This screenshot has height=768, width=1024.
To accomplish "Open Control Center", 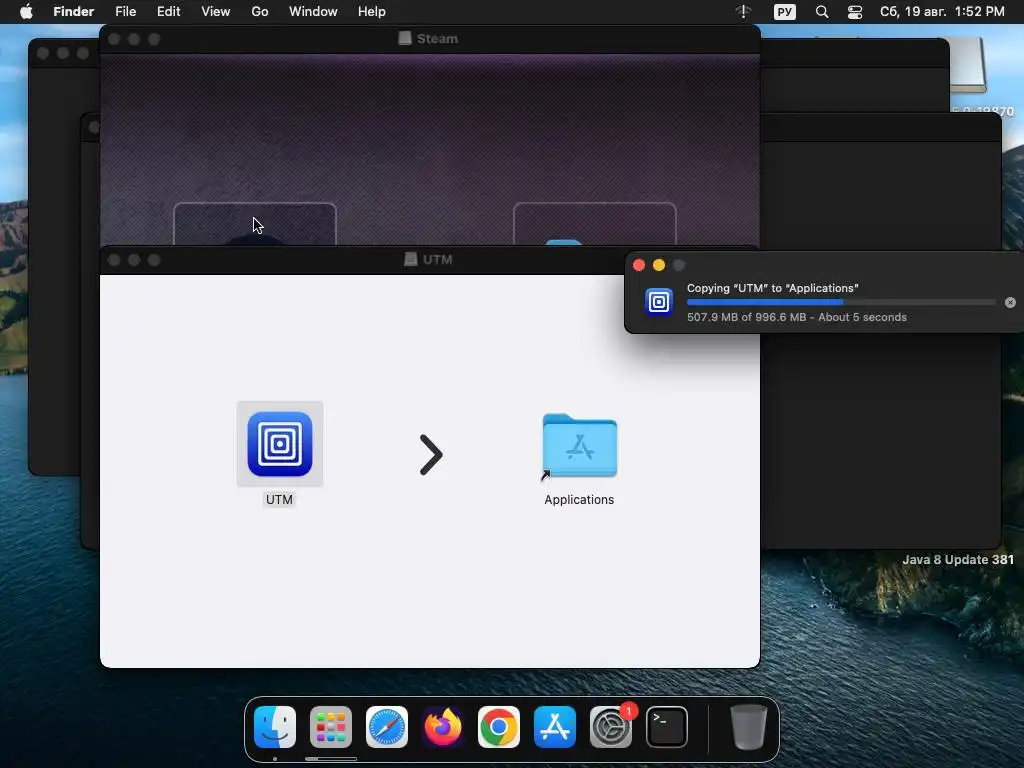I will [x=855, y=12].
